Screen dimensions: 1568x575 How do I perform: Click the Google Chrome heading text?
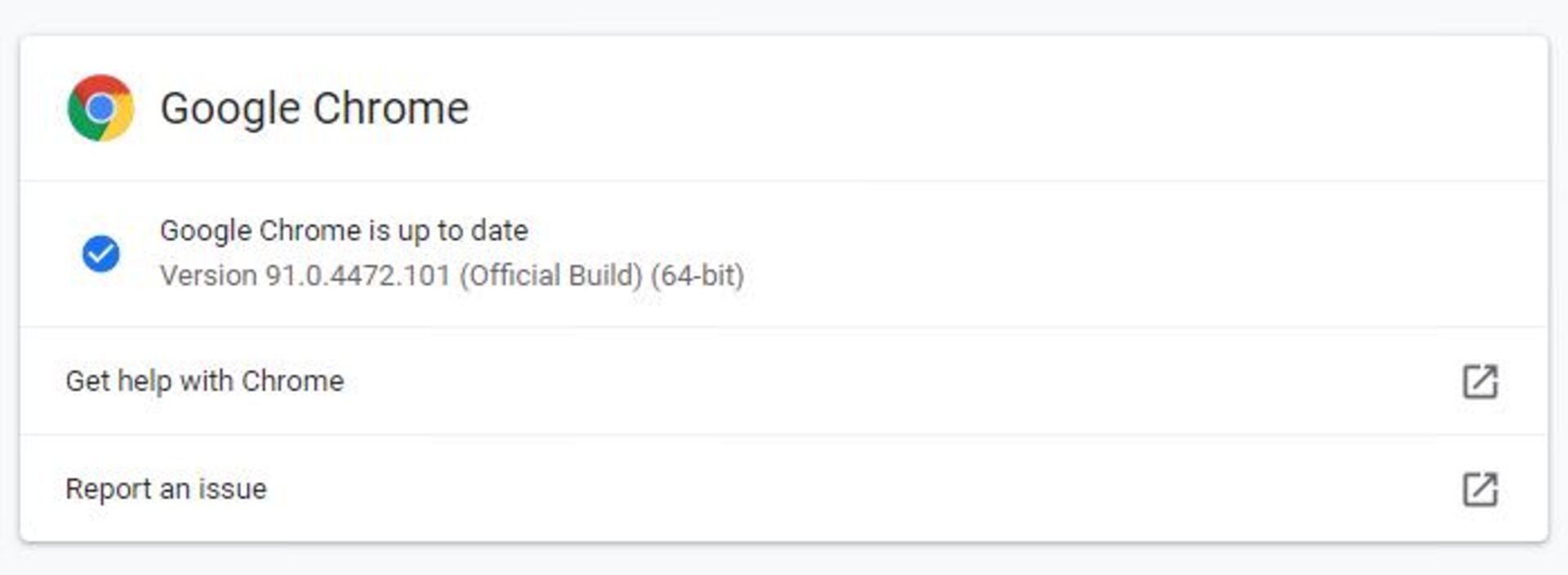click(x=314, y=109)
